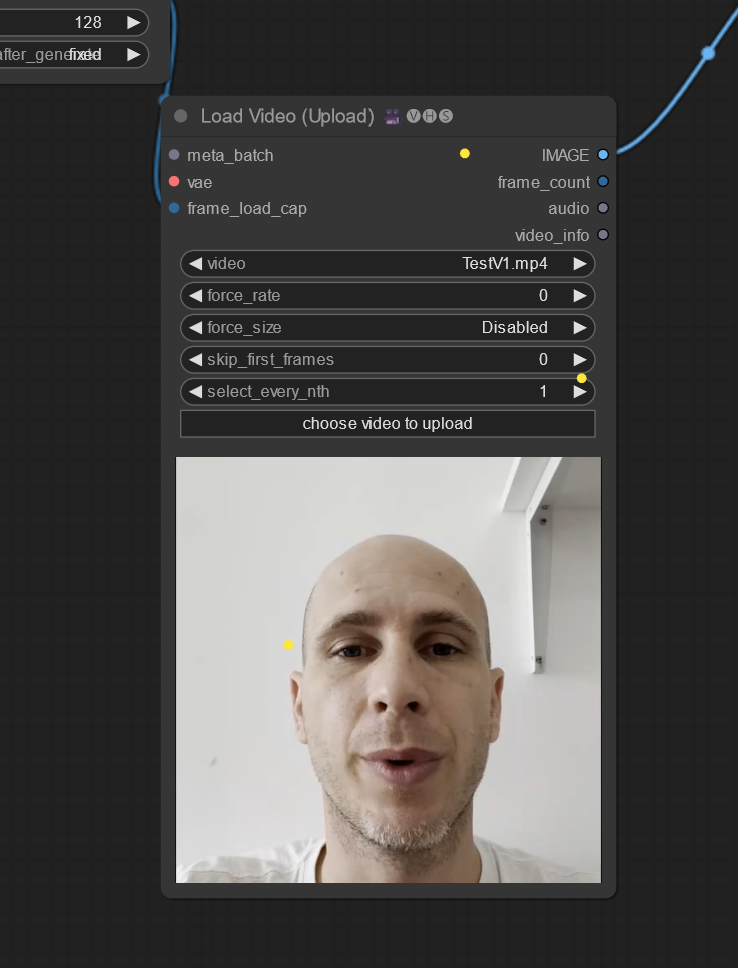Click the IMAGE output socket
Screen dimensions: 738x968
pyautogui.click(x=603, y=155)
